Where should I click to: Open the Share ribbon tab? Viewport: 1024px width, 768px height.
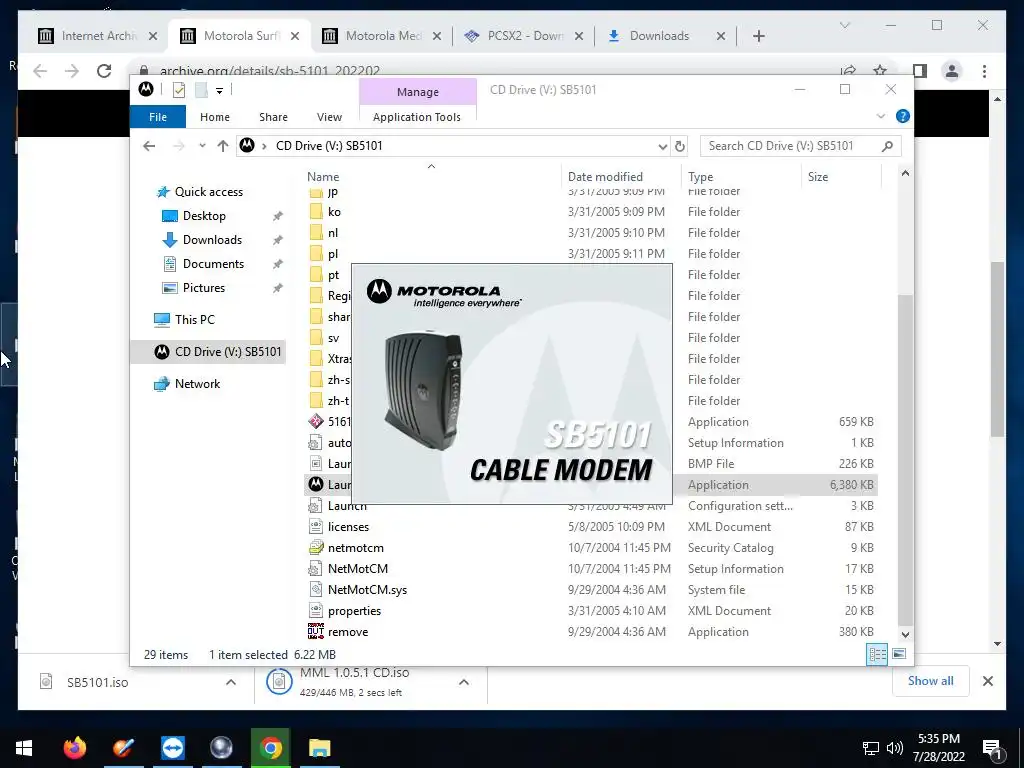273,117
